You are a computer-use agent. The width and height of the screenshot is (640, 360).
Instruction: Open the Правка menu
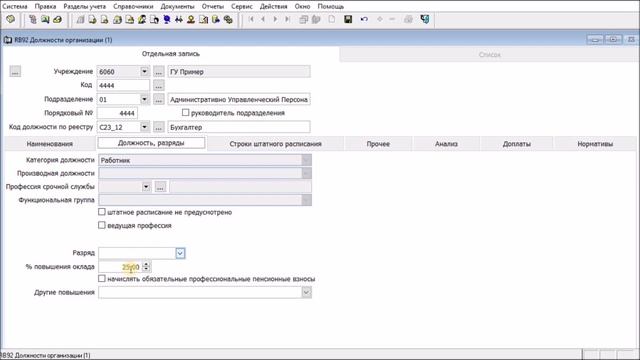(45, 7)
